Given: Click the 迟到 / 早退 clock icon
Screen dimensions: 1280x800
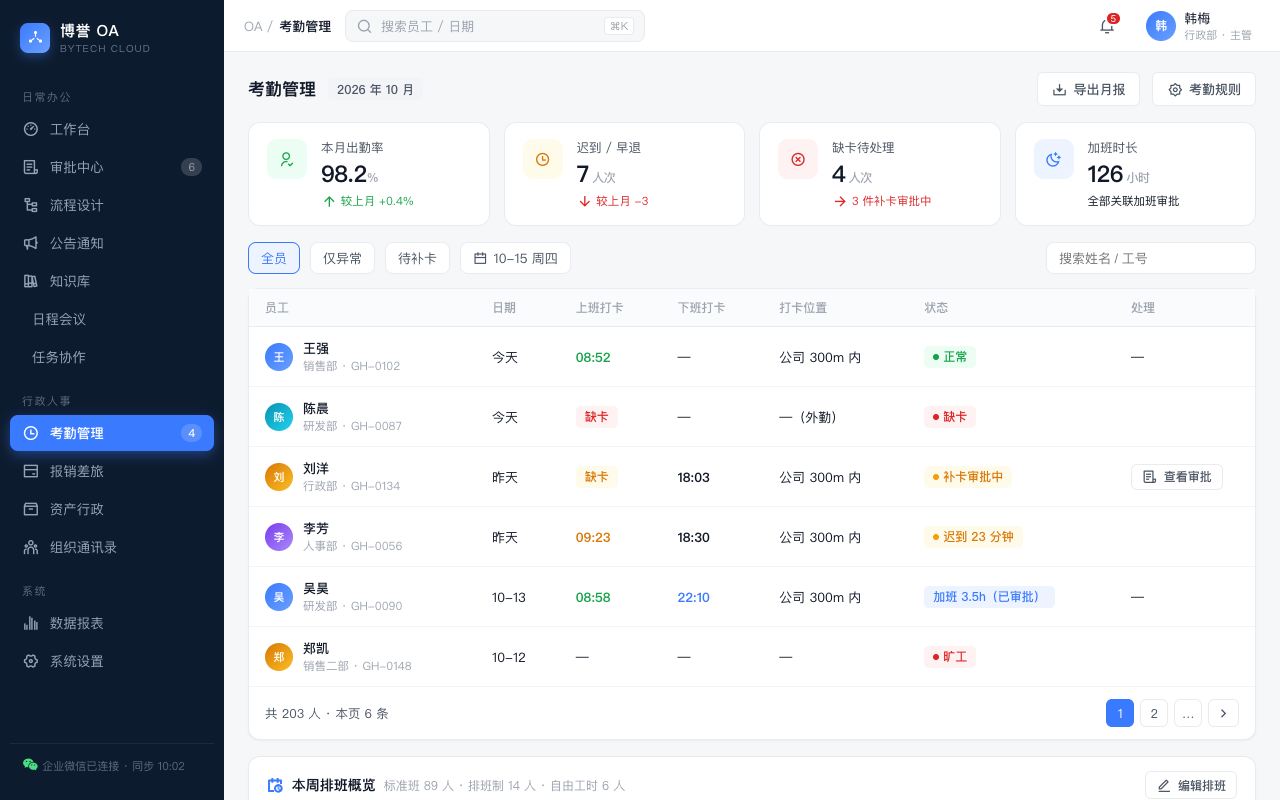Looking at the screenshot, I should point(542,159).
